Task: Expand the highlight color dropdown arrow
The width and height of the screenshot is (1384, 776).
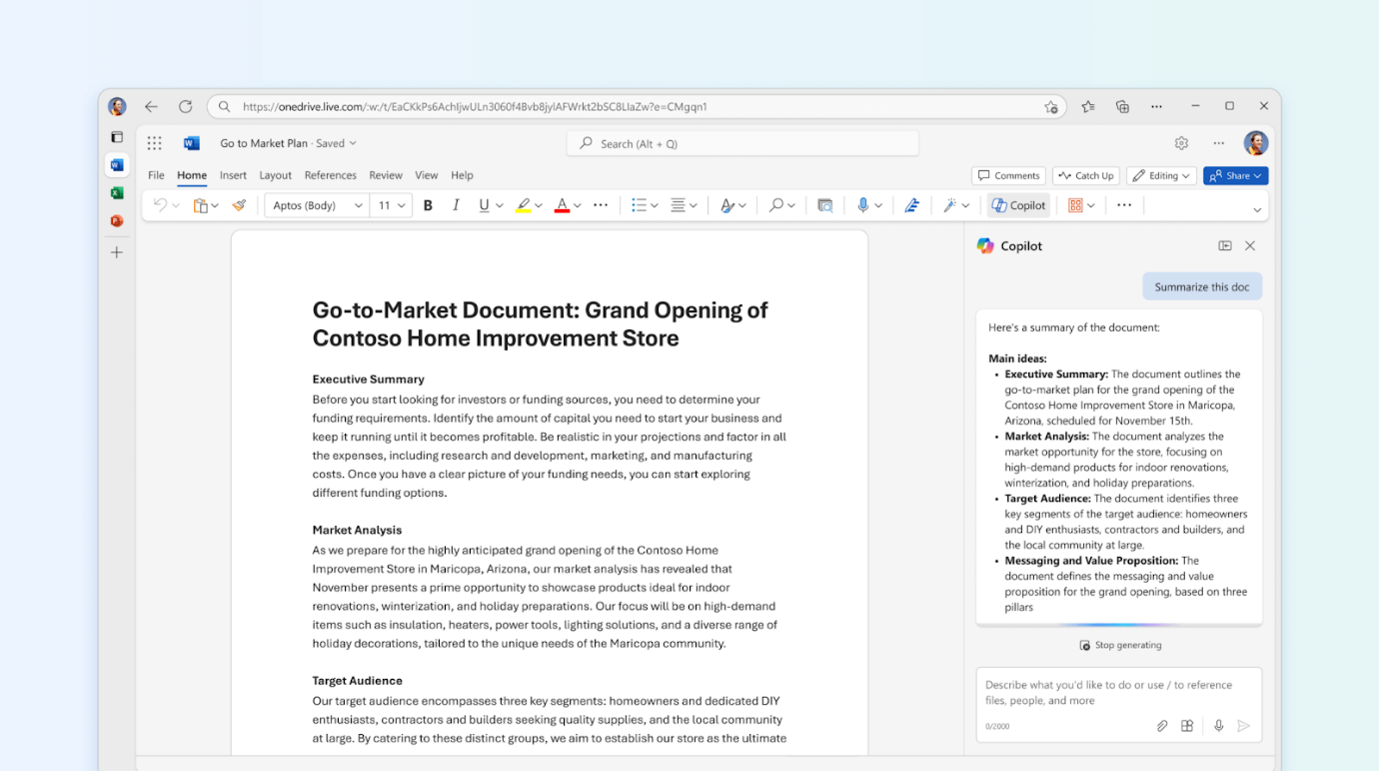Action: coord(540,207)
